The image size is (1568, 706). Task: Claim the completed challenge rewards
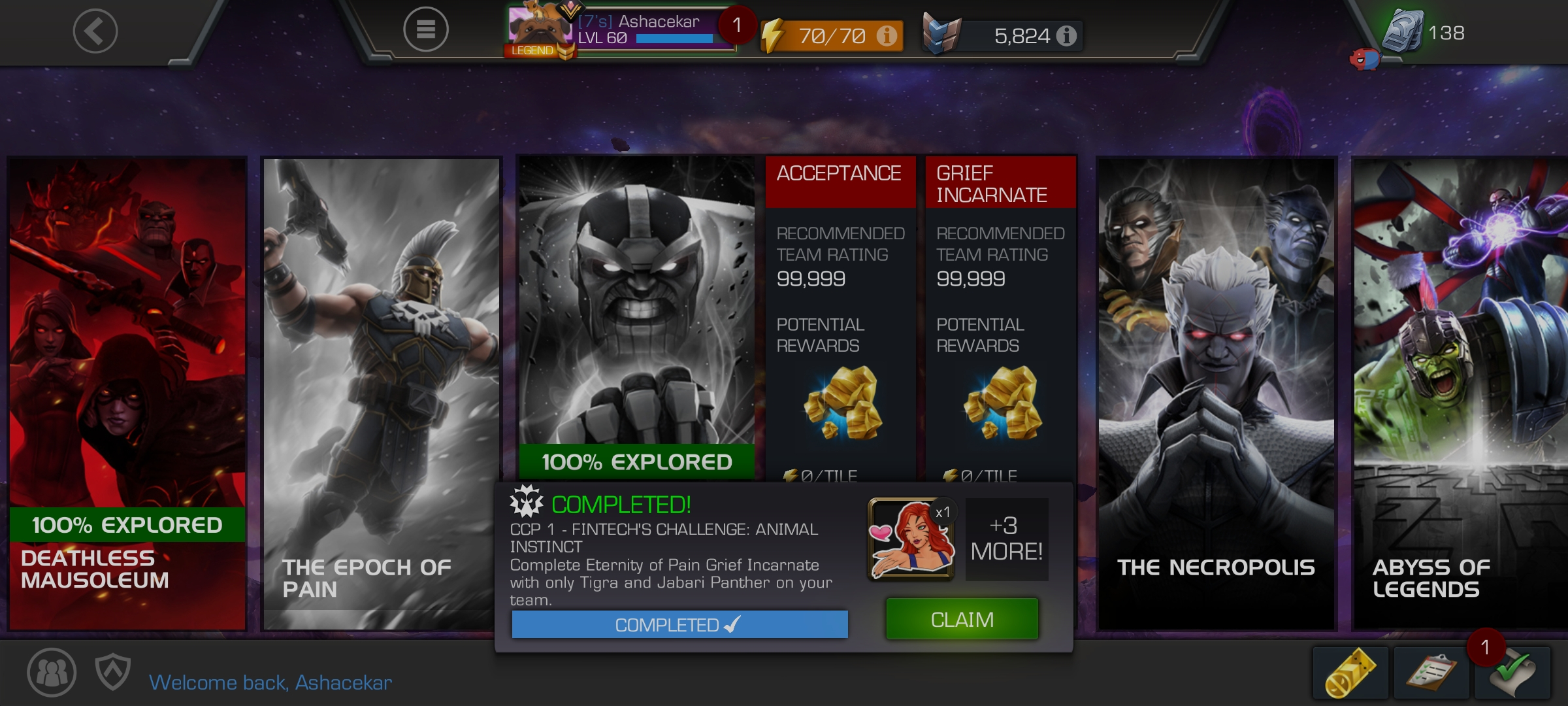point(962,619)
